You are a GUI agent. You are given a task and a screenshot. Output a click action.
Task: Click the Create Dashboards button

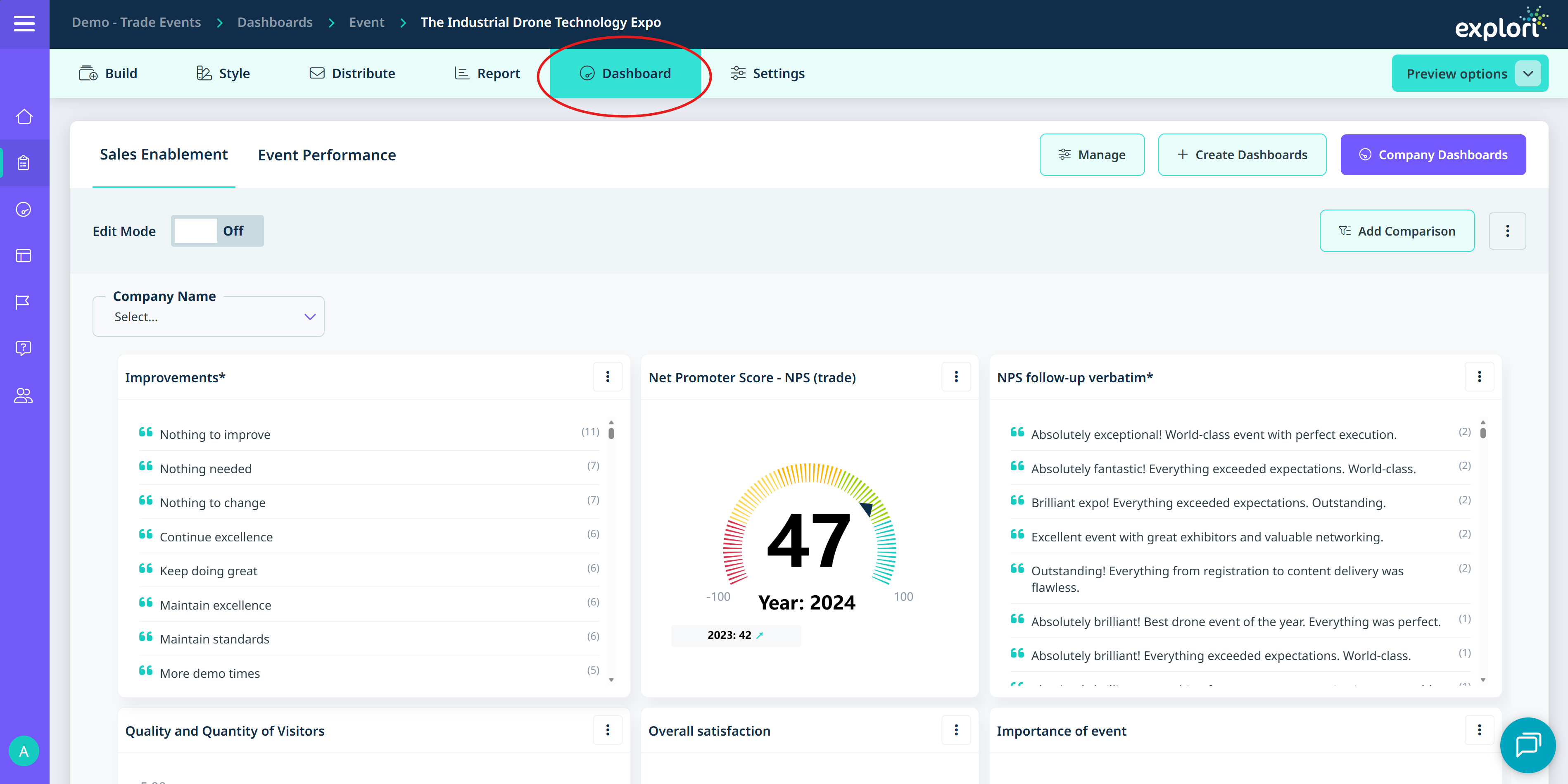[1242, 155]
